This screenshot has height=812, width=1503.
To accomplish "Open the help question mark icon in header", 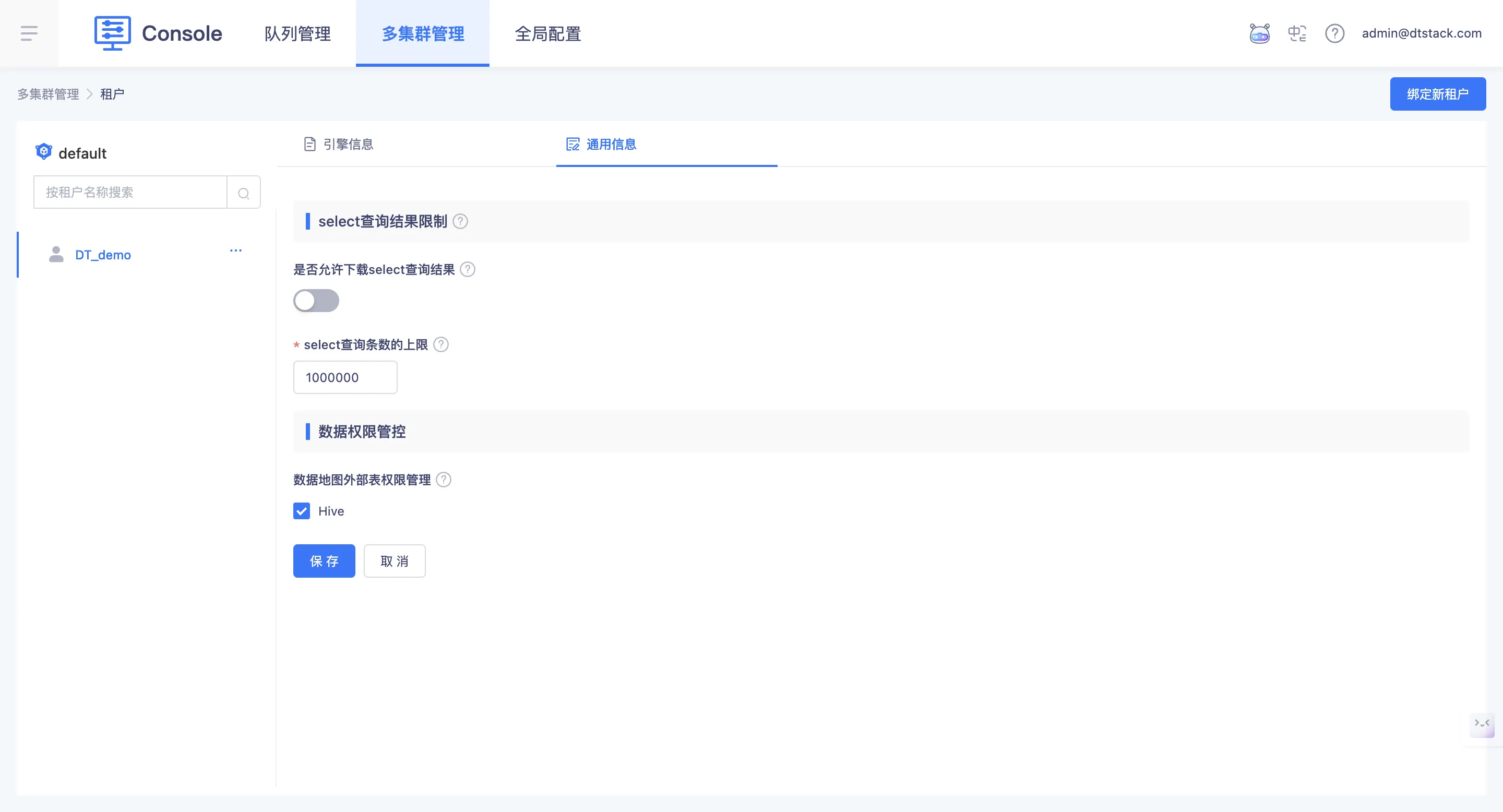I will tap(1334, 33).
